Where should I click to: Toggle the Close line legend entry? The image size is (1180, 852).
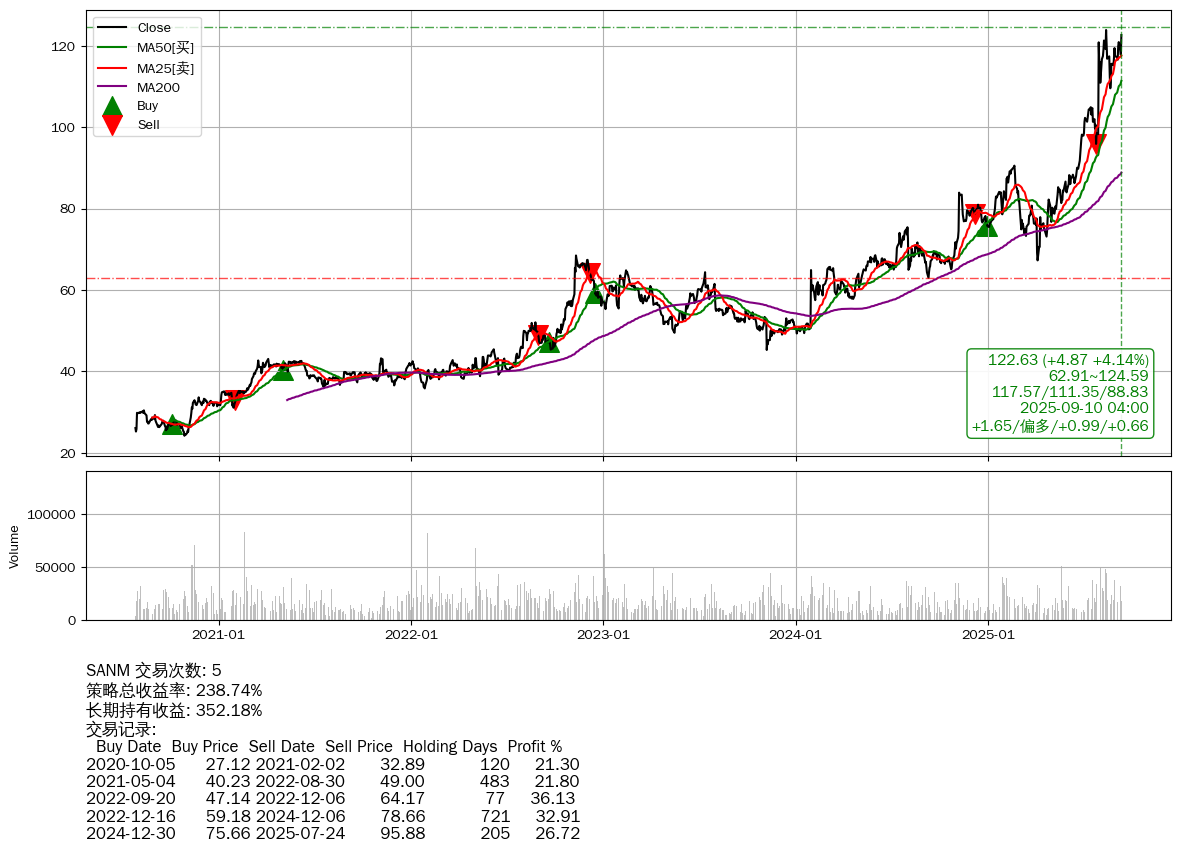pos(154,28)
